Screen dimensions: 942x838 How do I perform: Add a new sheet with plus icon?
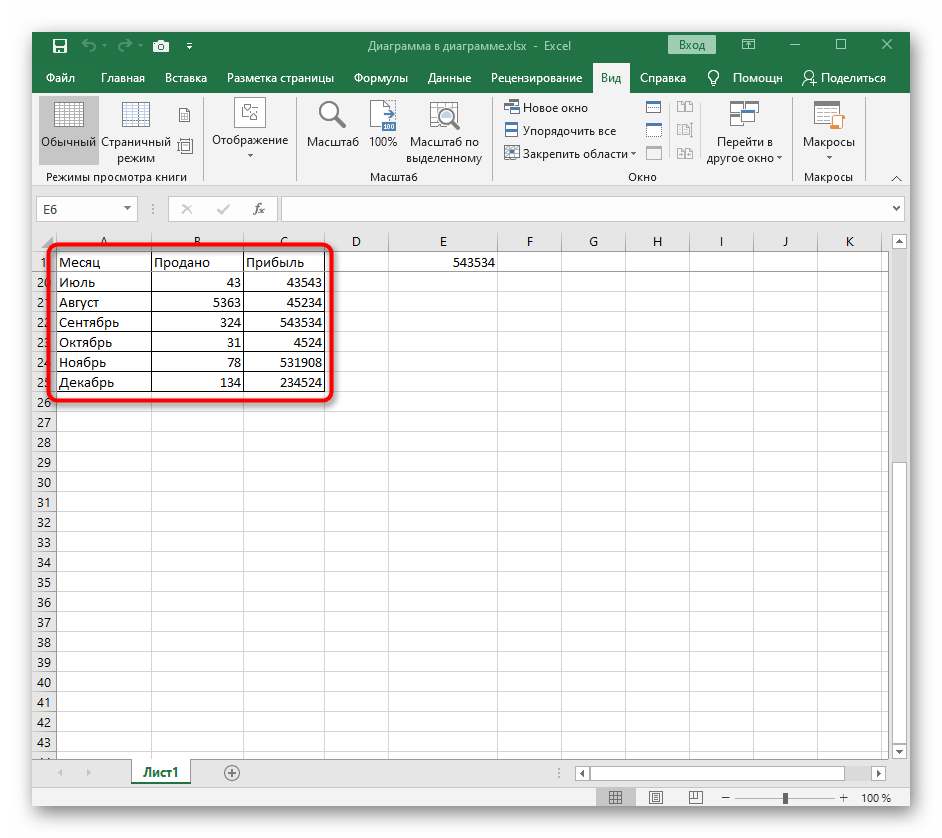tap(232, 773)
